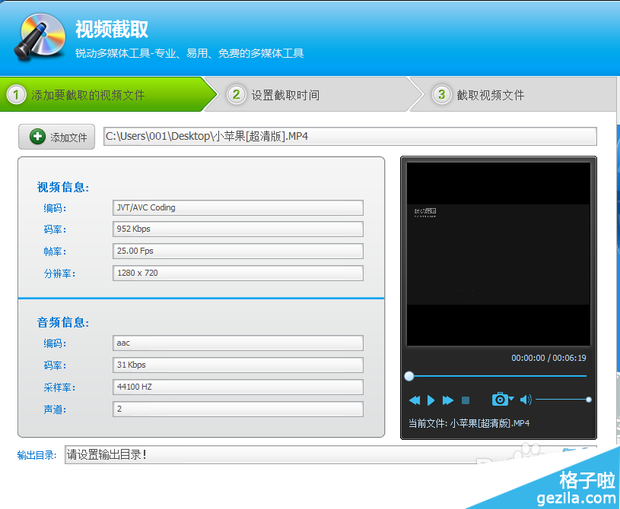Image resolution: width=620 pixels, height=509 pixels.
Task: Click the audio channels value 2
Action: click(238, 409)
